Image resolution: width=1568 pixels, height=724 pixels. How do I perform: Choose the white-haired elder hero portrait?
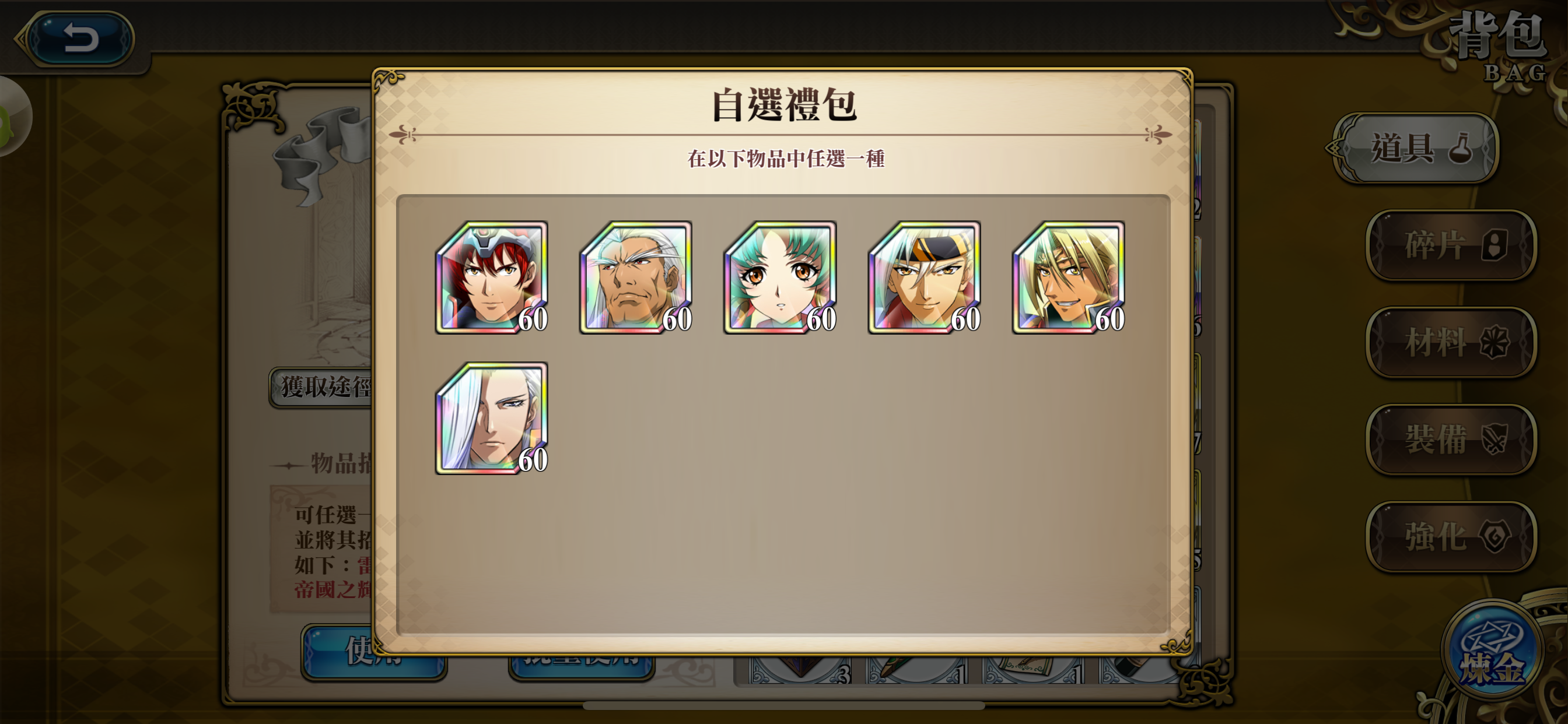pyautogui.click(x=635, y=277)
